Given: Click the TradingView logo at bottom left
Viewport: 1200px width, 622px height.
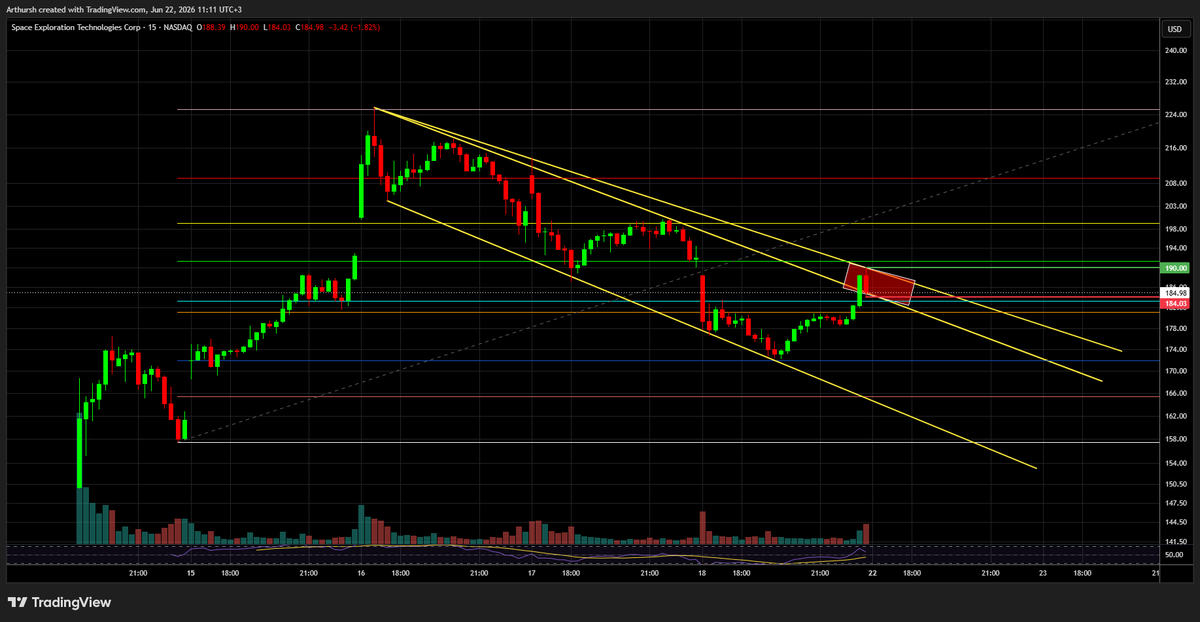Looking at the screenshot, I should [59, 602].
